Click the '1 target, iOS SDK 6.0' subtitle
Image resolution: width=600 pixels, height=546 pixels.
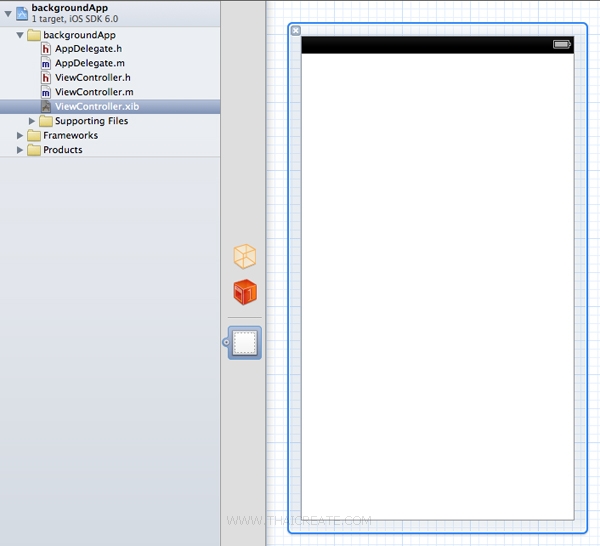(75, 19)
